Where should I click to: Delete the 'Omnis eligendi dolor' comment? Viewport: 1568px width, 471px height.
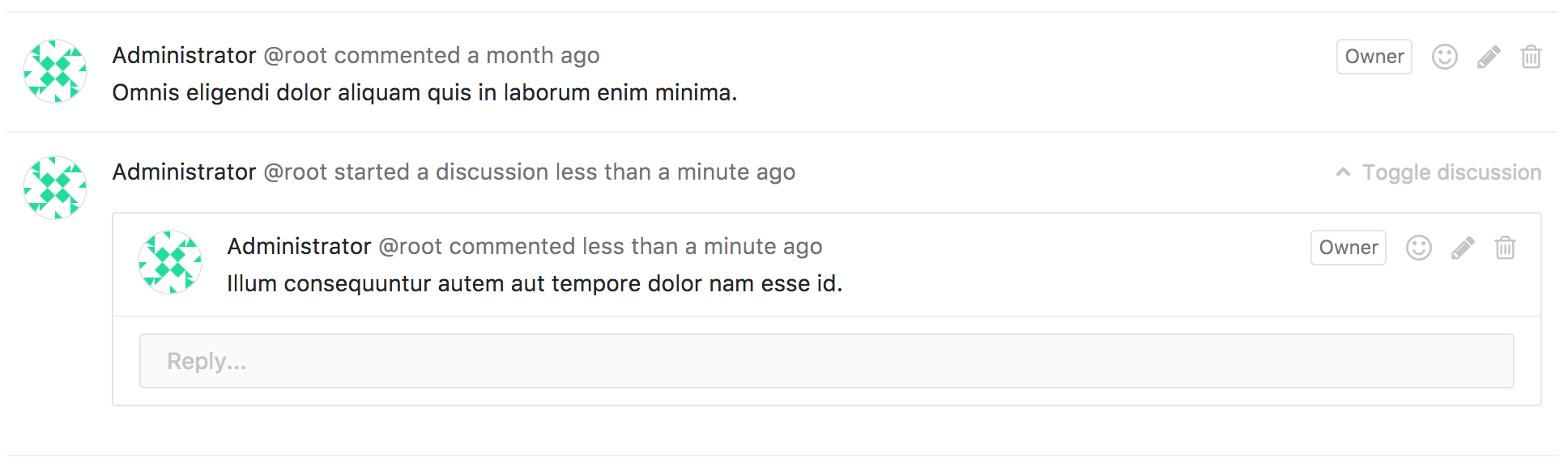click(1531, 57)
